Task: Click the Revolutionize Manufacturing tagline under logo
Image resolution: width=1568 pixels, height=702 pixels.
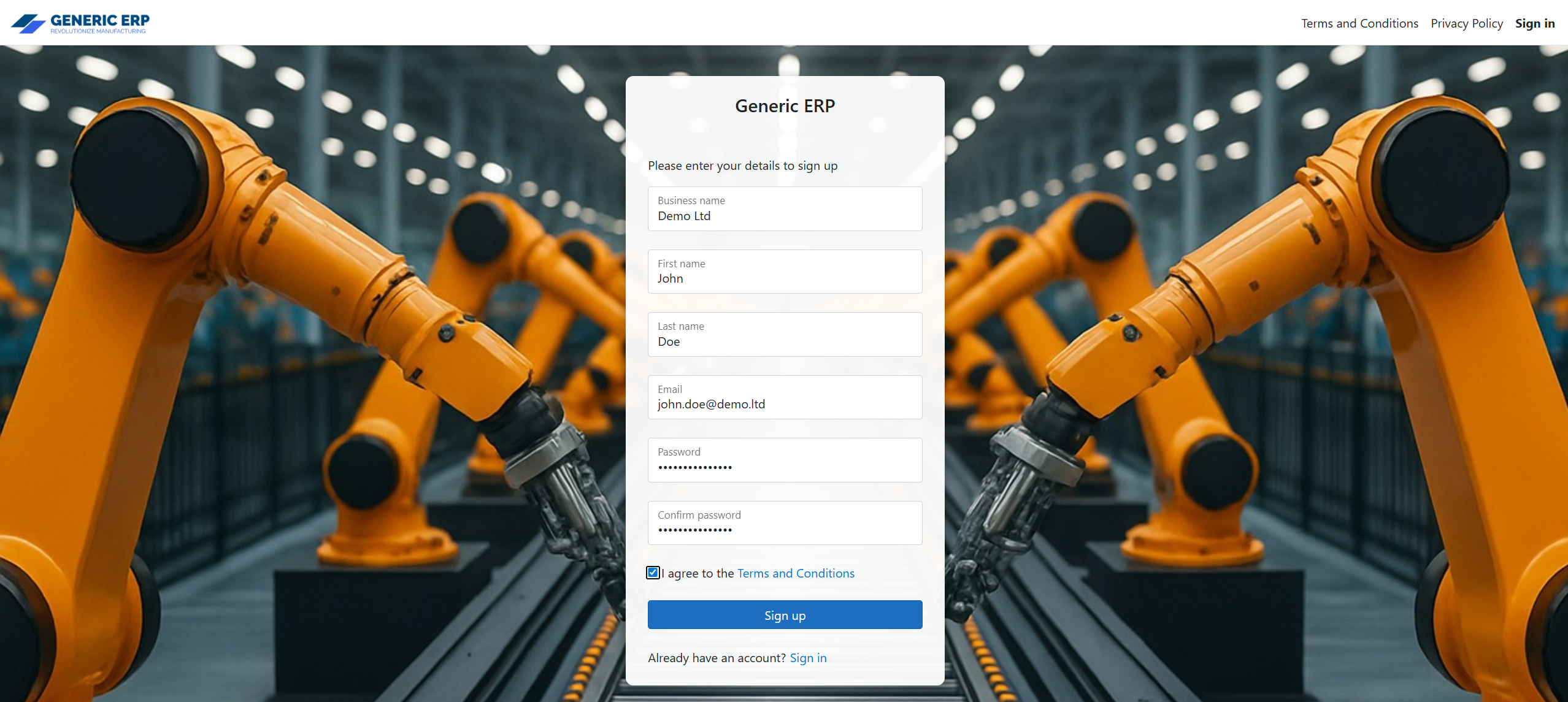Action: click(x=98, y=31)
